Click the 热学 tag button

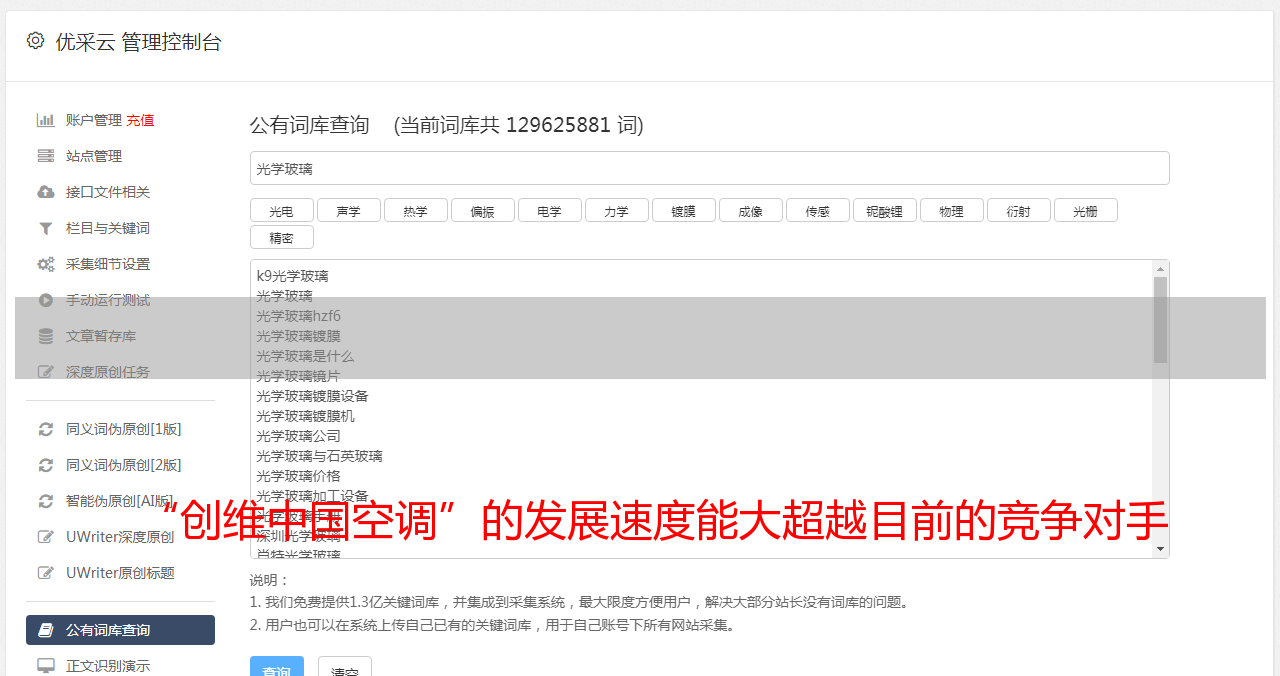(x=415, y=211)
